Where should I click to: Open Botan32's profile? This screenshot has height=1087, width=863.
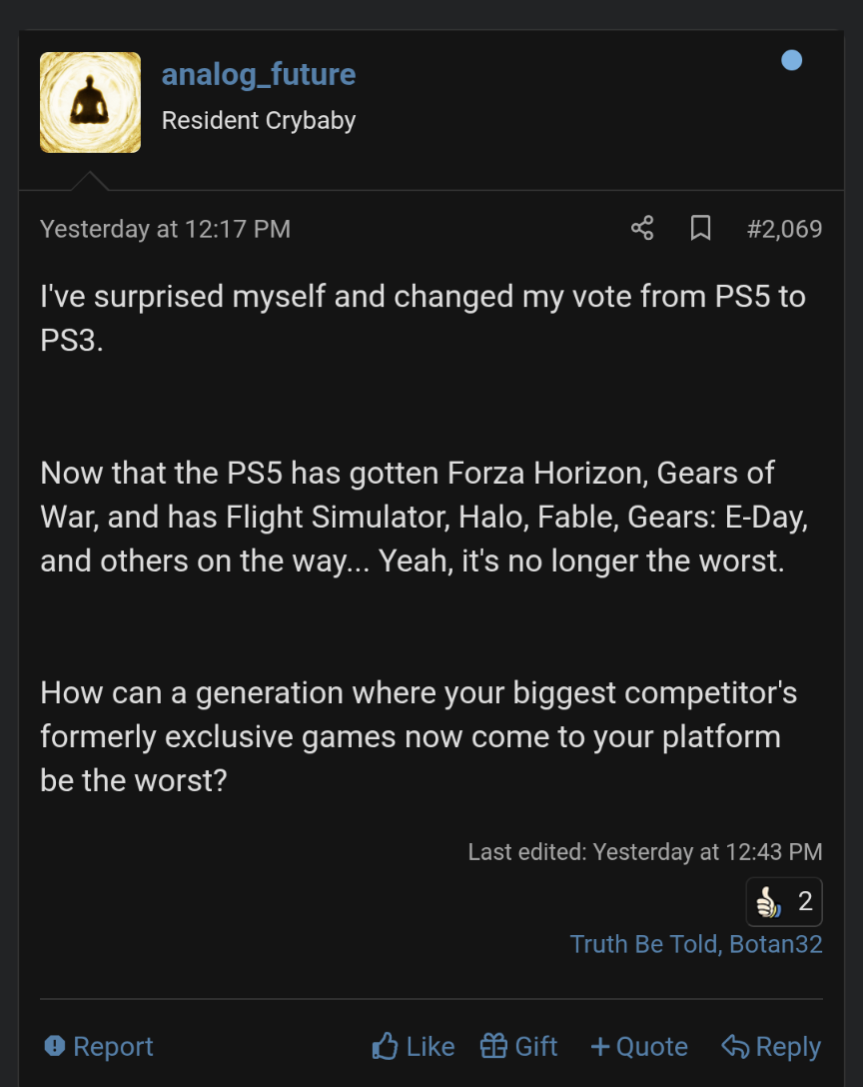pyautogui.click(x=777, y=944)
